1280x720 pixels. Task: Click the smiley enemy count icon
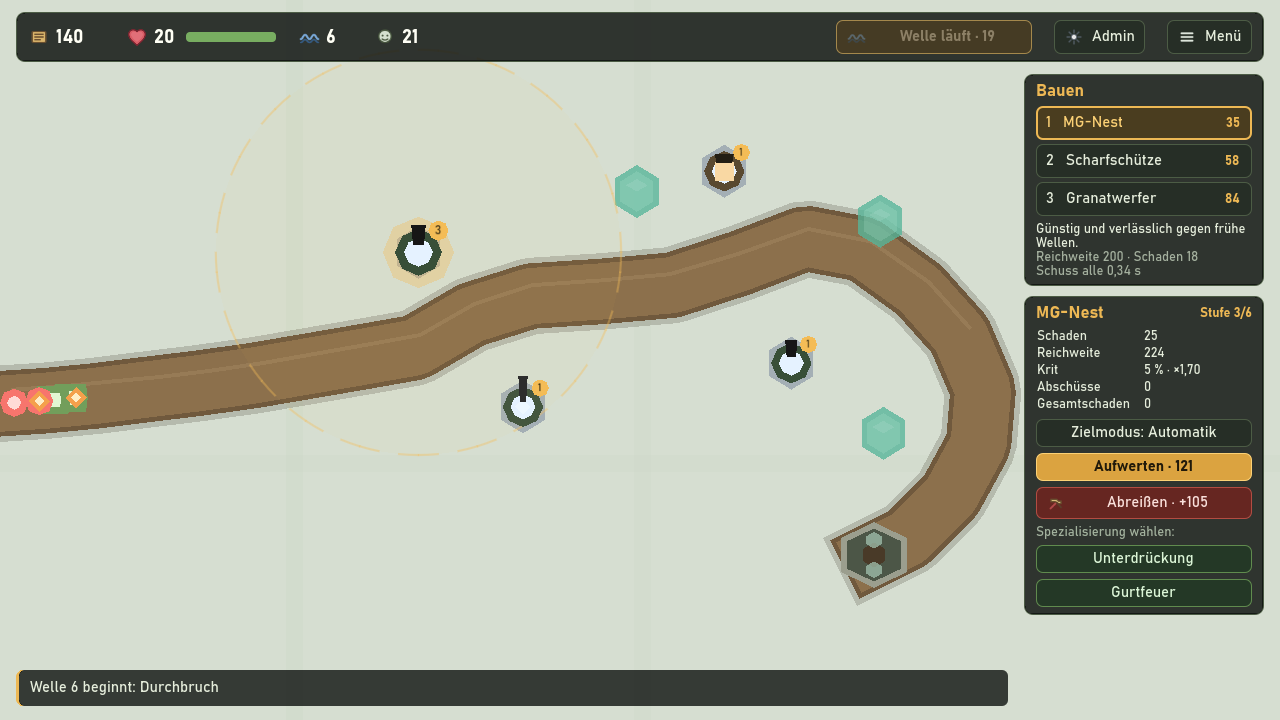pyautogui.click(x=385, y=37)
